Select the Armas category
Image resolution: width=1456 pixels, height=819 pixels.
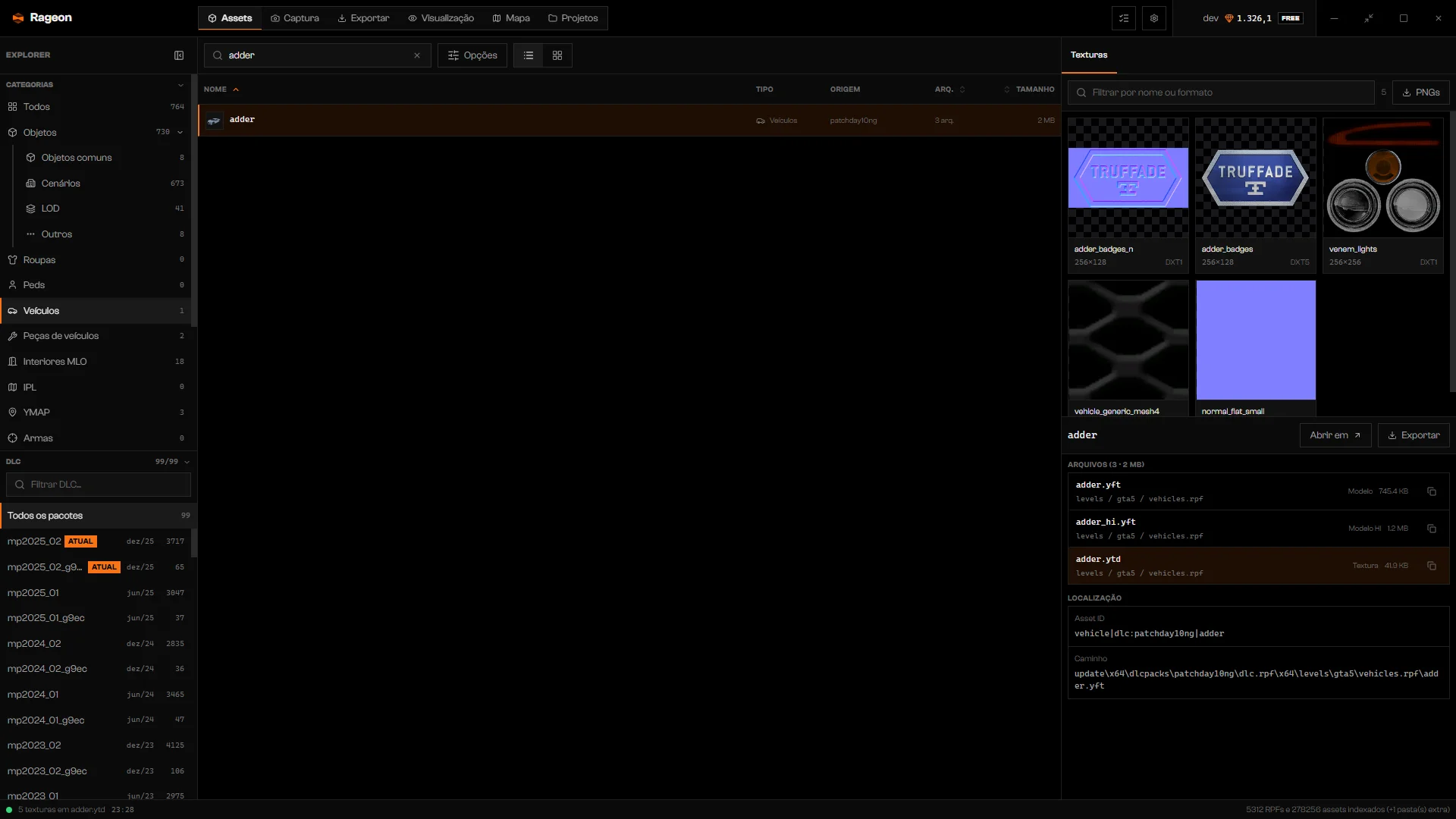point(96,438)
